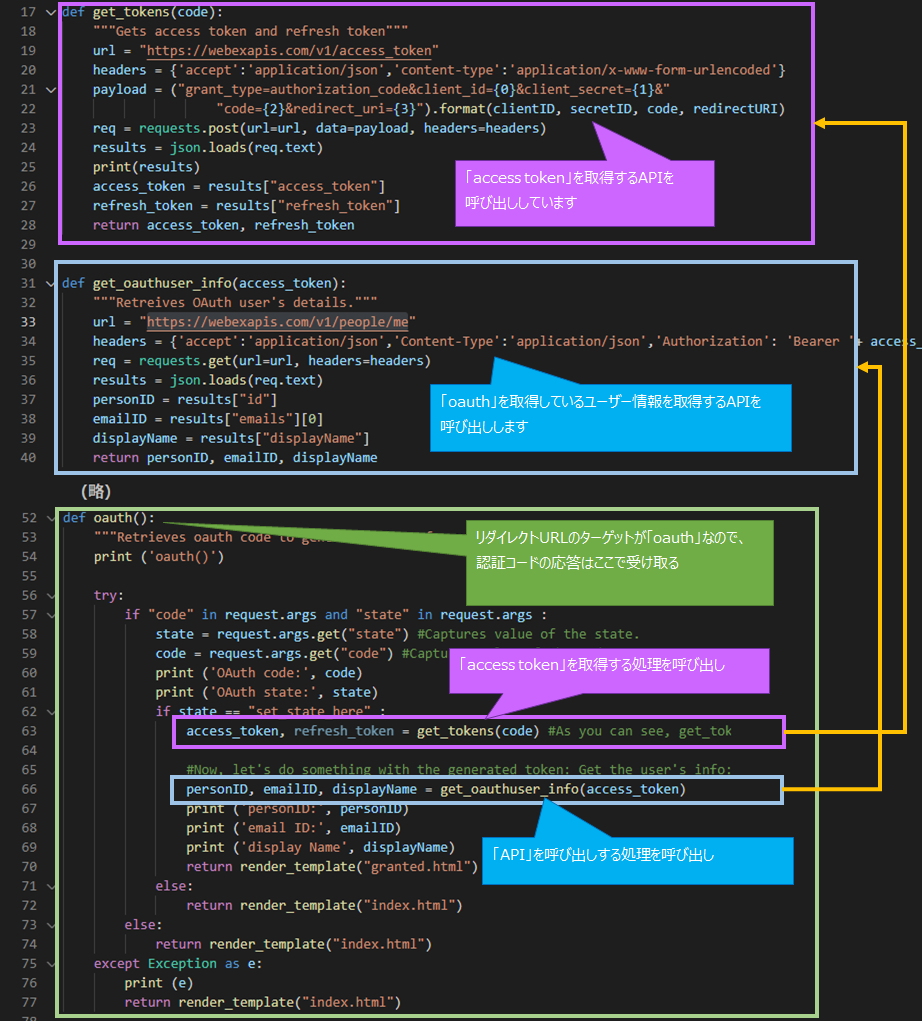Image resolution: width=922 pixels, height=1021 pixels.
Task: Collapse the get_oauthuser_info function fold chevron
Action: point(52,283)
